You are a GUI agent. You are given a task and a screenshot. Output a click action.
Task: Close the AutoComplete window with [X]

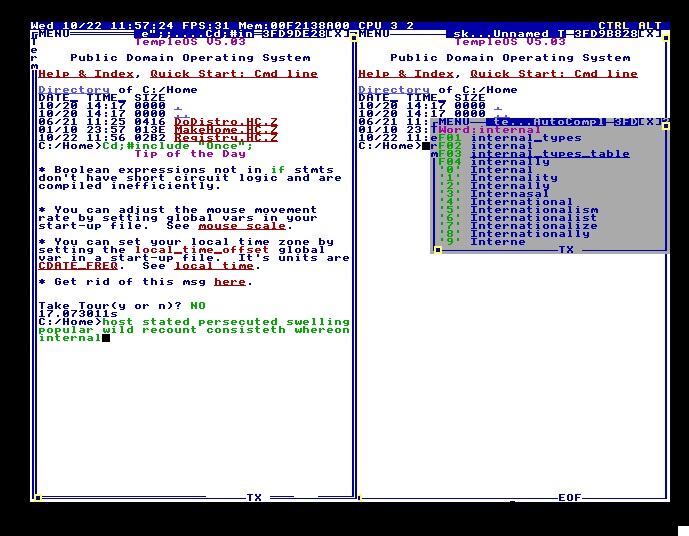click(649, 122)
